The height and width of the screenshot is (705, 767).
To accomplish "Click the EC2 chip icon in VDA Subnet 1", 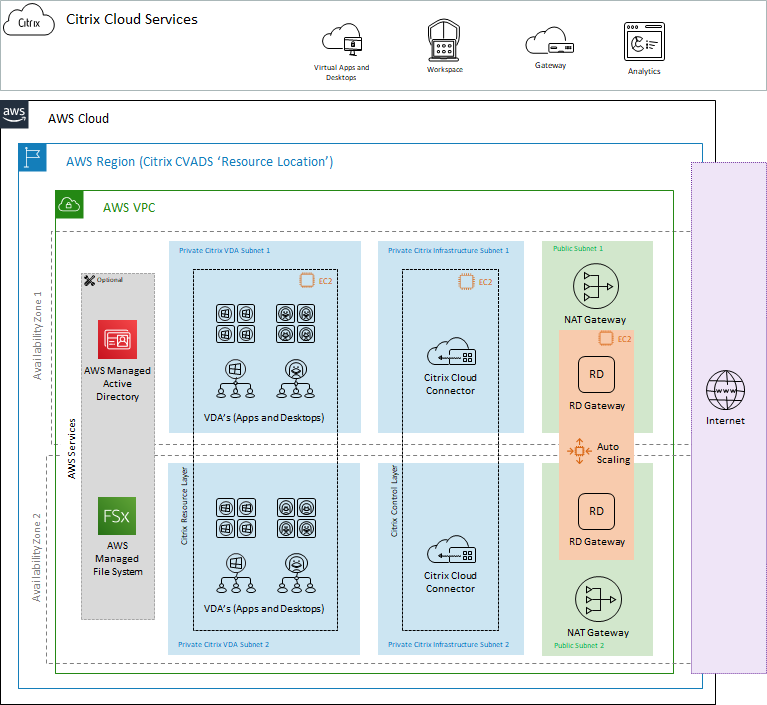I will click(308, 281).
